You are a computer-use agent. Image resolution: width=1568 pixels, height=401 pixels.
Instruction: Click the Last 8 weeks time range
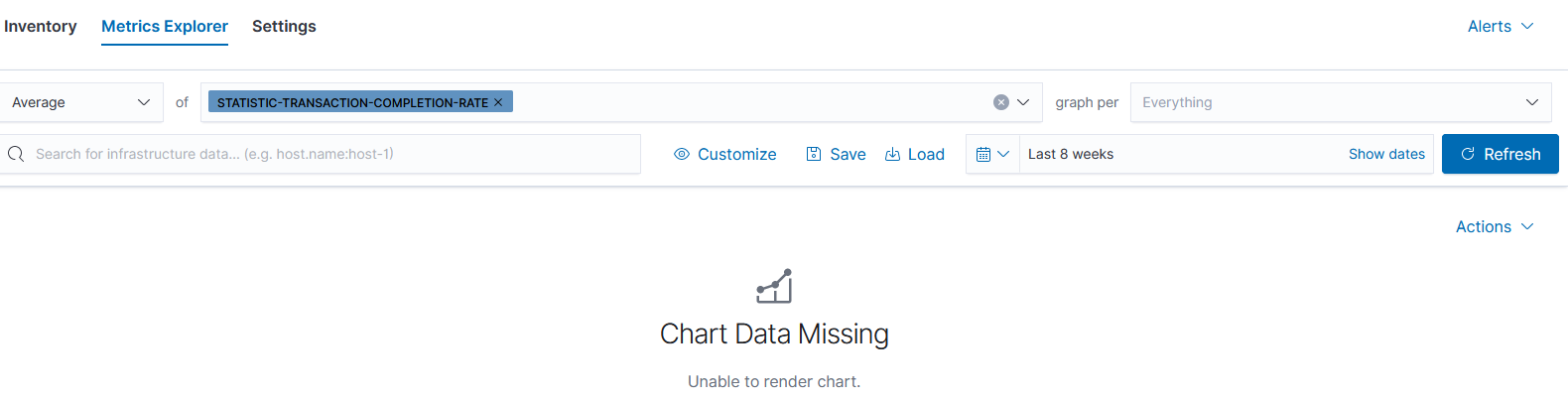(x=1071, y=154)
